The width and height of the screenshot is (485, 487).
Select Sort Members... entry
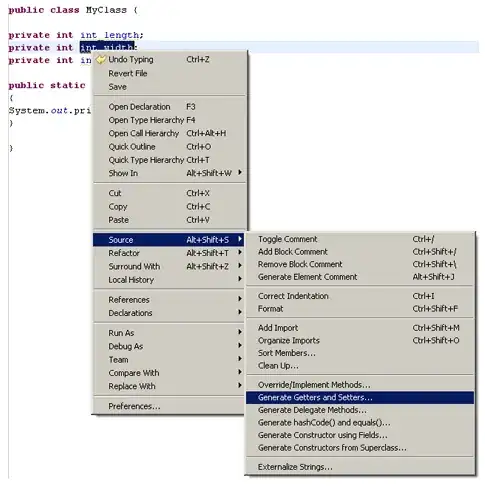[x=360, y=353]
